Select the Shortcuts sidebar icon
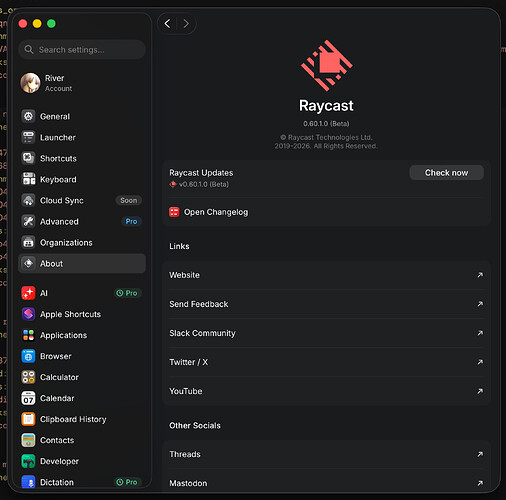Screen dimensions: 506x500 coord(28,158)
